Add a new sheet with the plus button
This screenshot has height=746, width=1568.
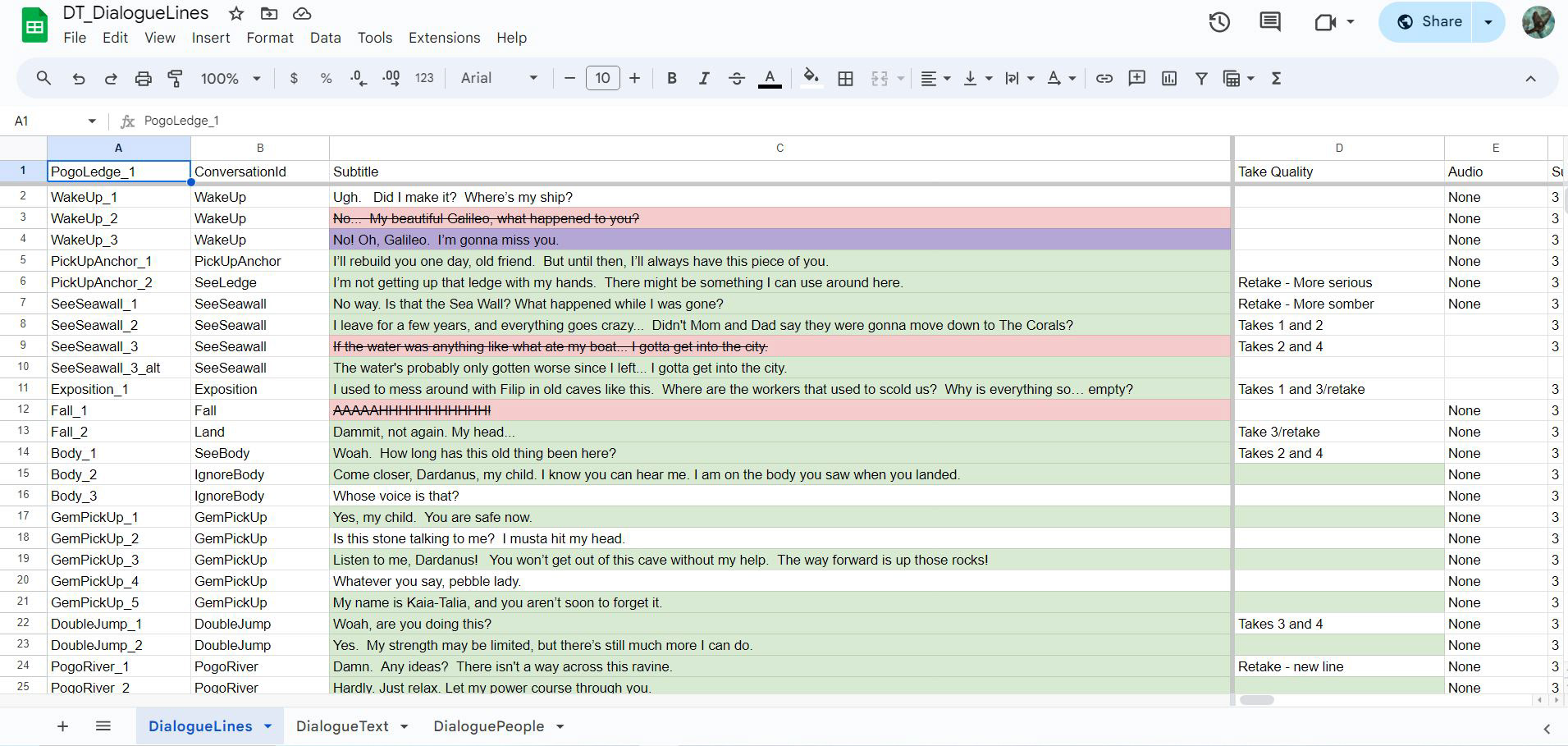pos(62,725)
